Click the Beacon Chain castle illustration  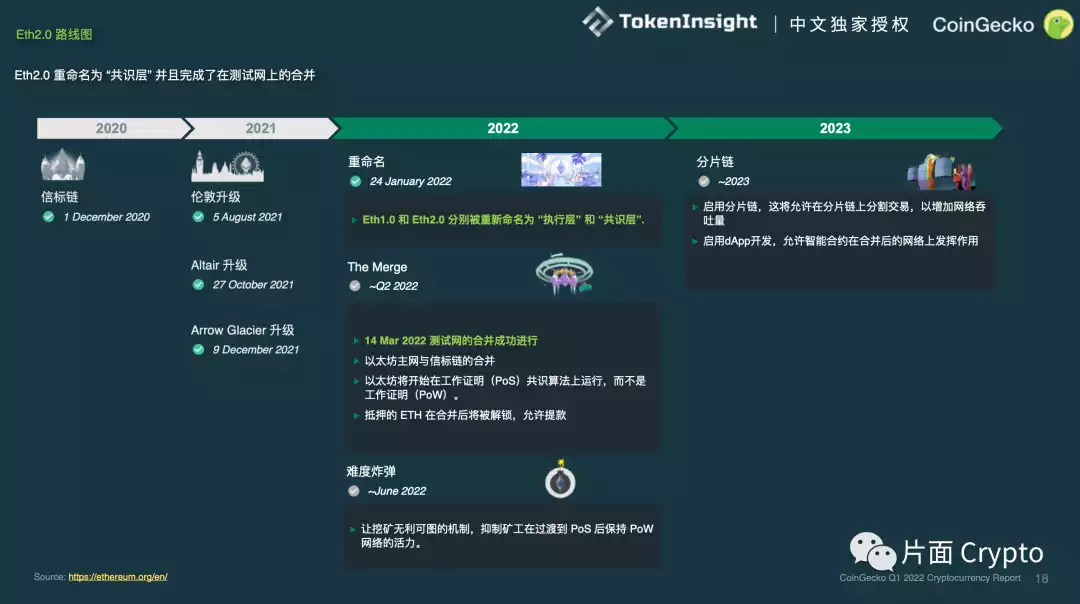[x=62, y=166]
